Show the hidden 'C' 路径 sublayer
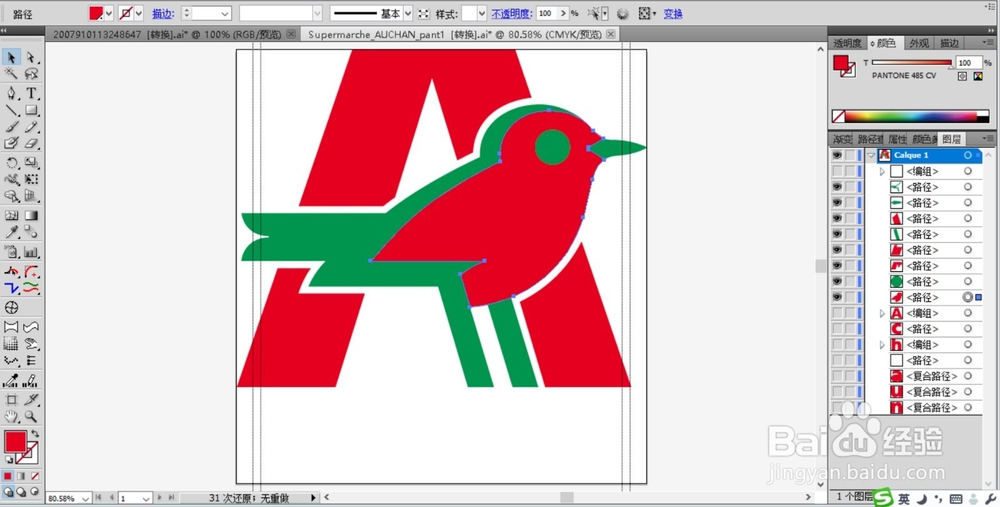The height and width of the screenshot is (507, 1000). [x=837, y=328]
